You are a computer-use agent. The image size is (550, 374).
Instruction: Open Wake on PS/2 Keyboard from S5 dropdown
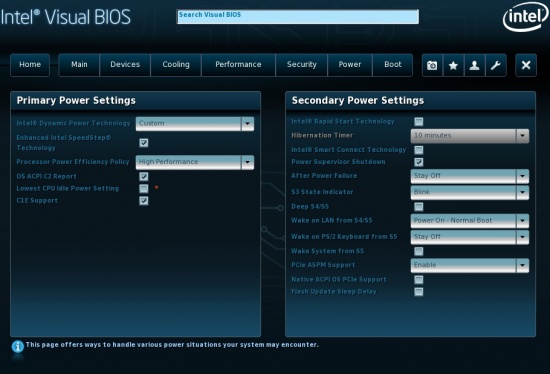coord(470,237)
